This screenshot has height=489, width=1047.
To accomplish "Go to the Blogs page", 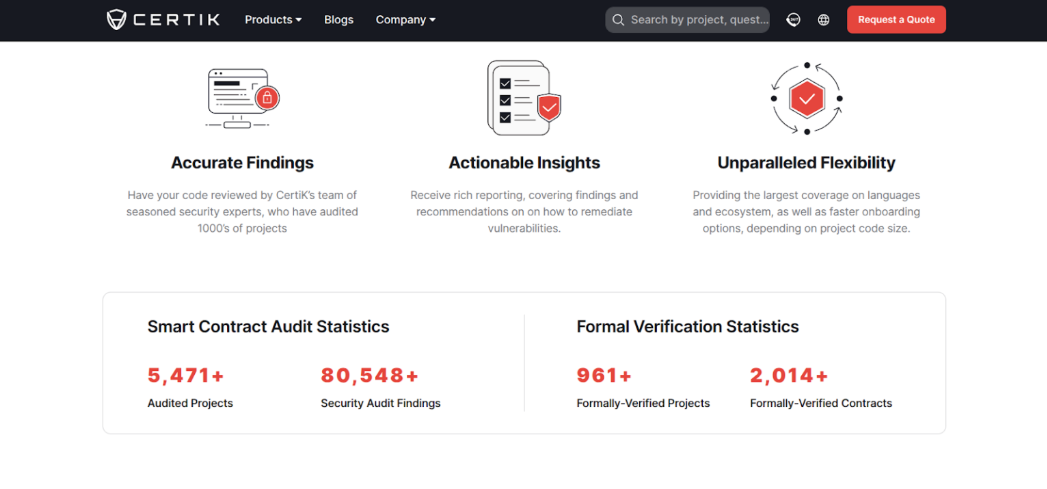I will tap(339, 20).
